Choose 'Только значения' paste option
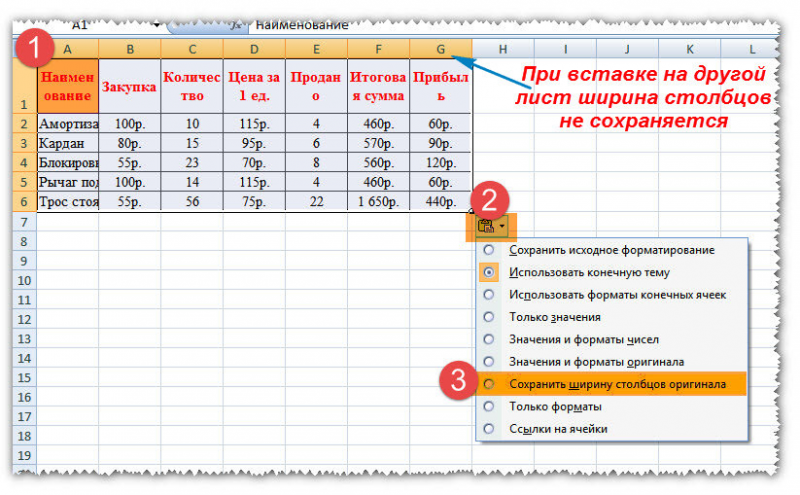Image resolution: width=800 pixels, height=495 pixels. [x=612, y=317]
